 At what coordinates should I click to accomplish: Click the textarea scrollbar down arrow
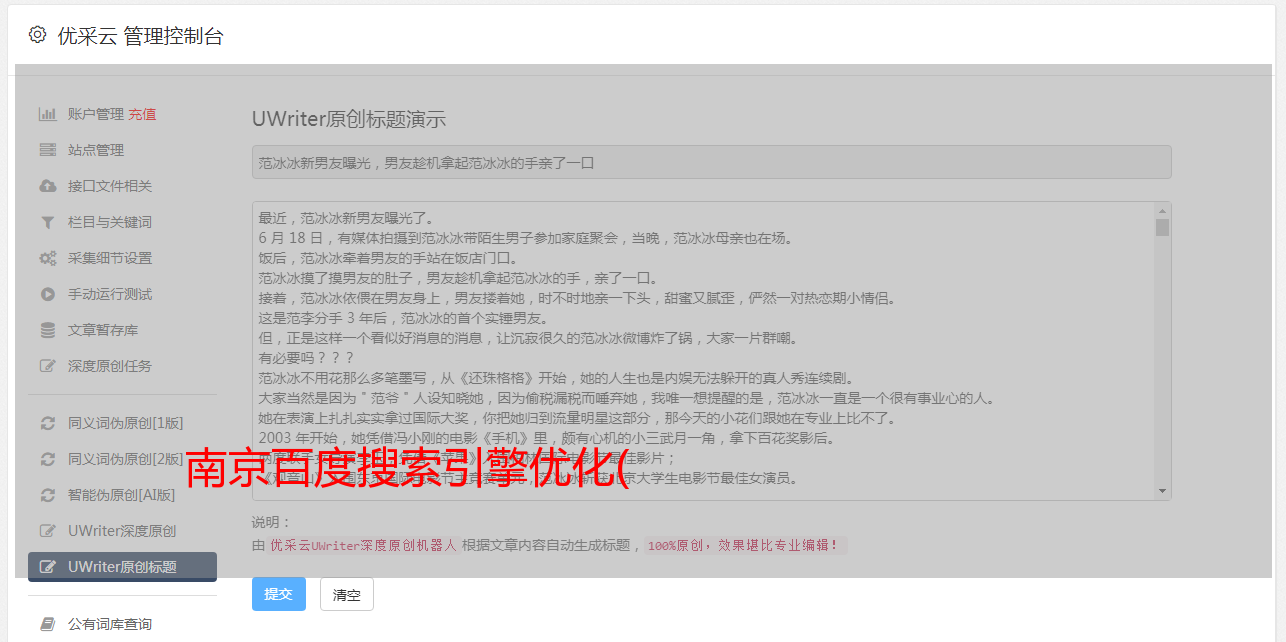(x=1162, y=491)
